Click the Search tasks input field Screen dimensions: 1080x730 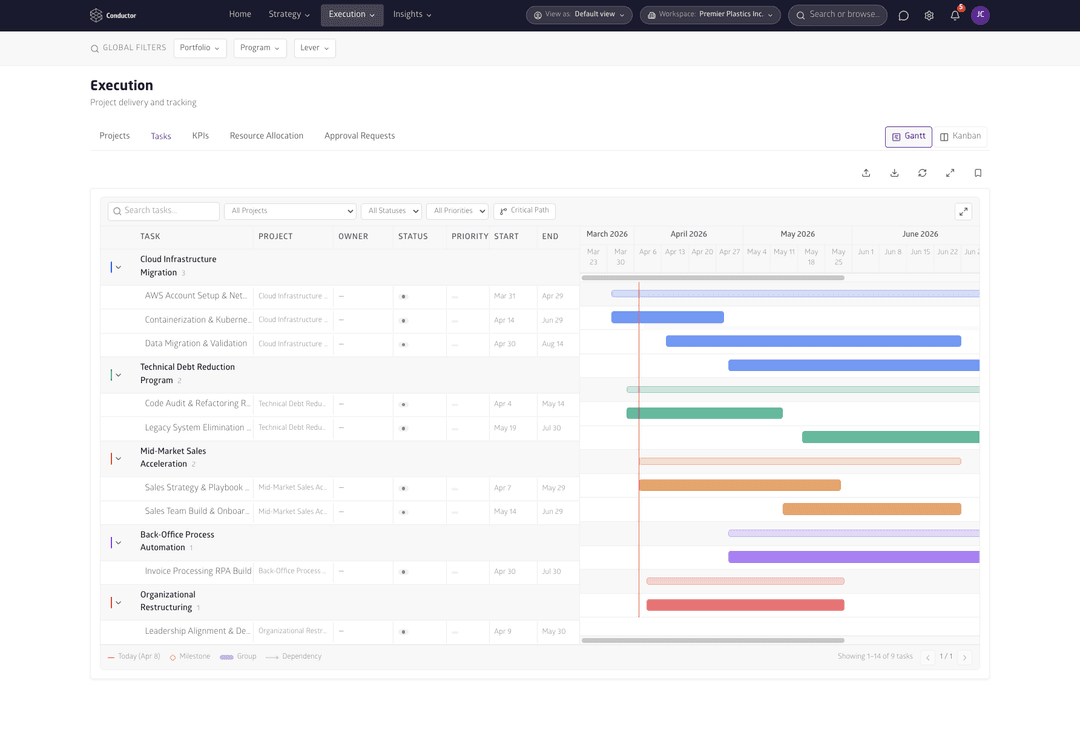(163, 211)
